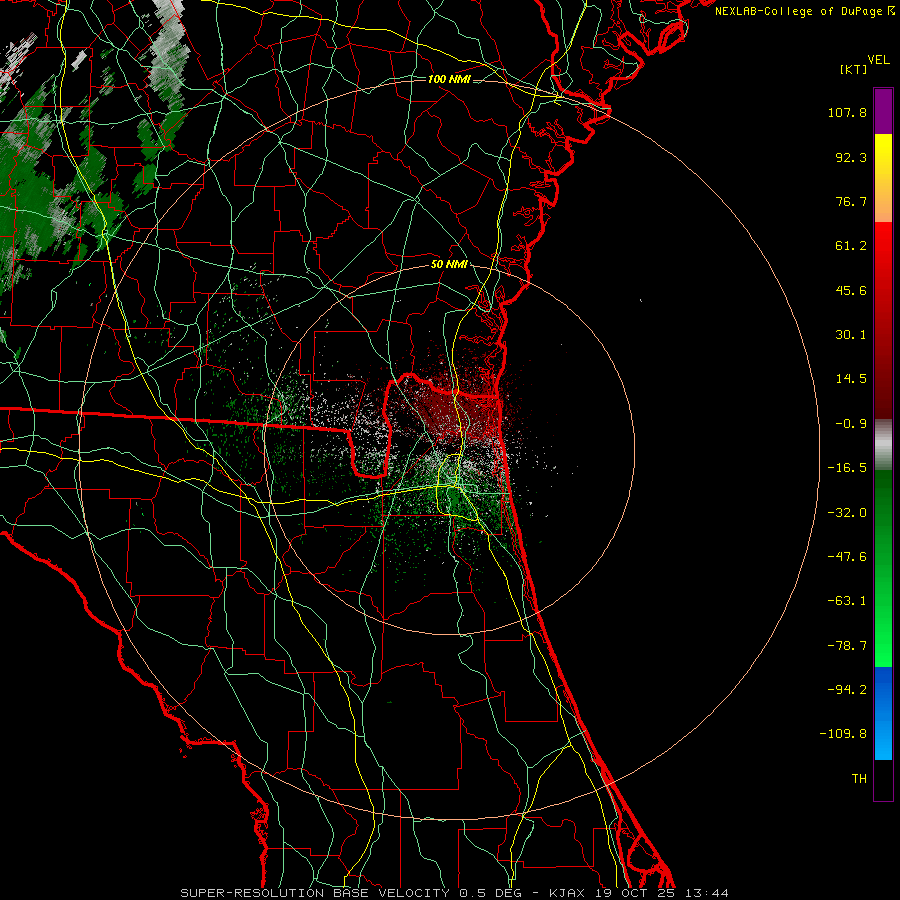
Task: Click the -16.5 legend value
Action: pyautogui.click(x=847, y=468)
